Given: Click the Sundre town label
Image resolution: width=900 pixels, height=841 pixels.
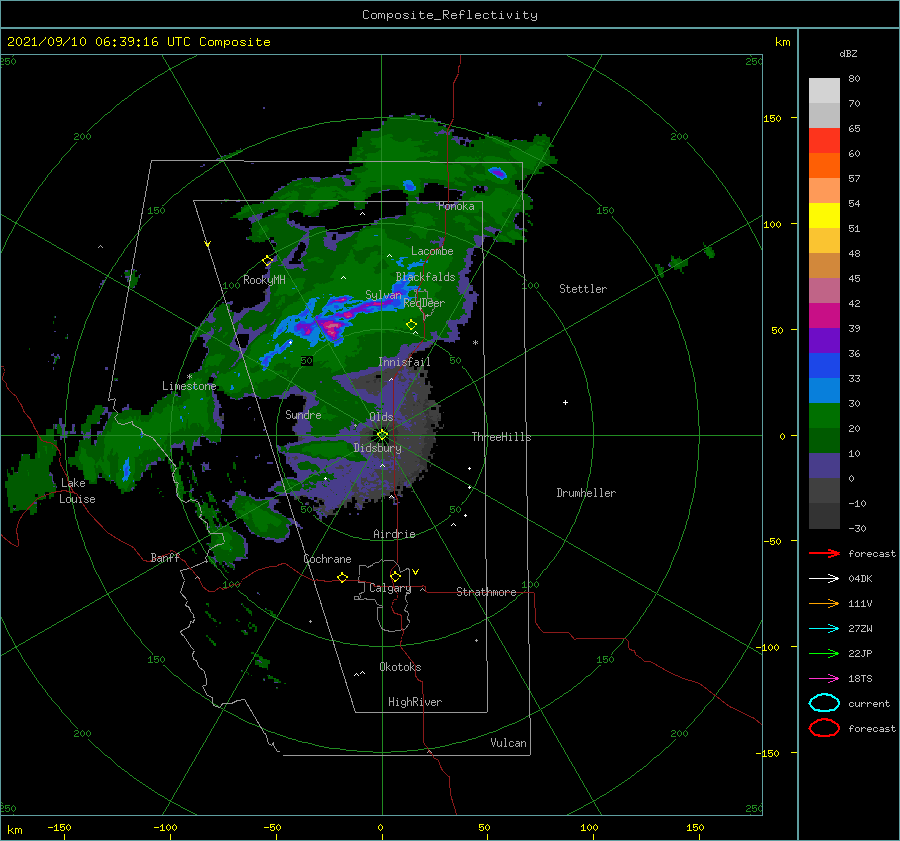Looking at the screenshot, I should 303,414.
